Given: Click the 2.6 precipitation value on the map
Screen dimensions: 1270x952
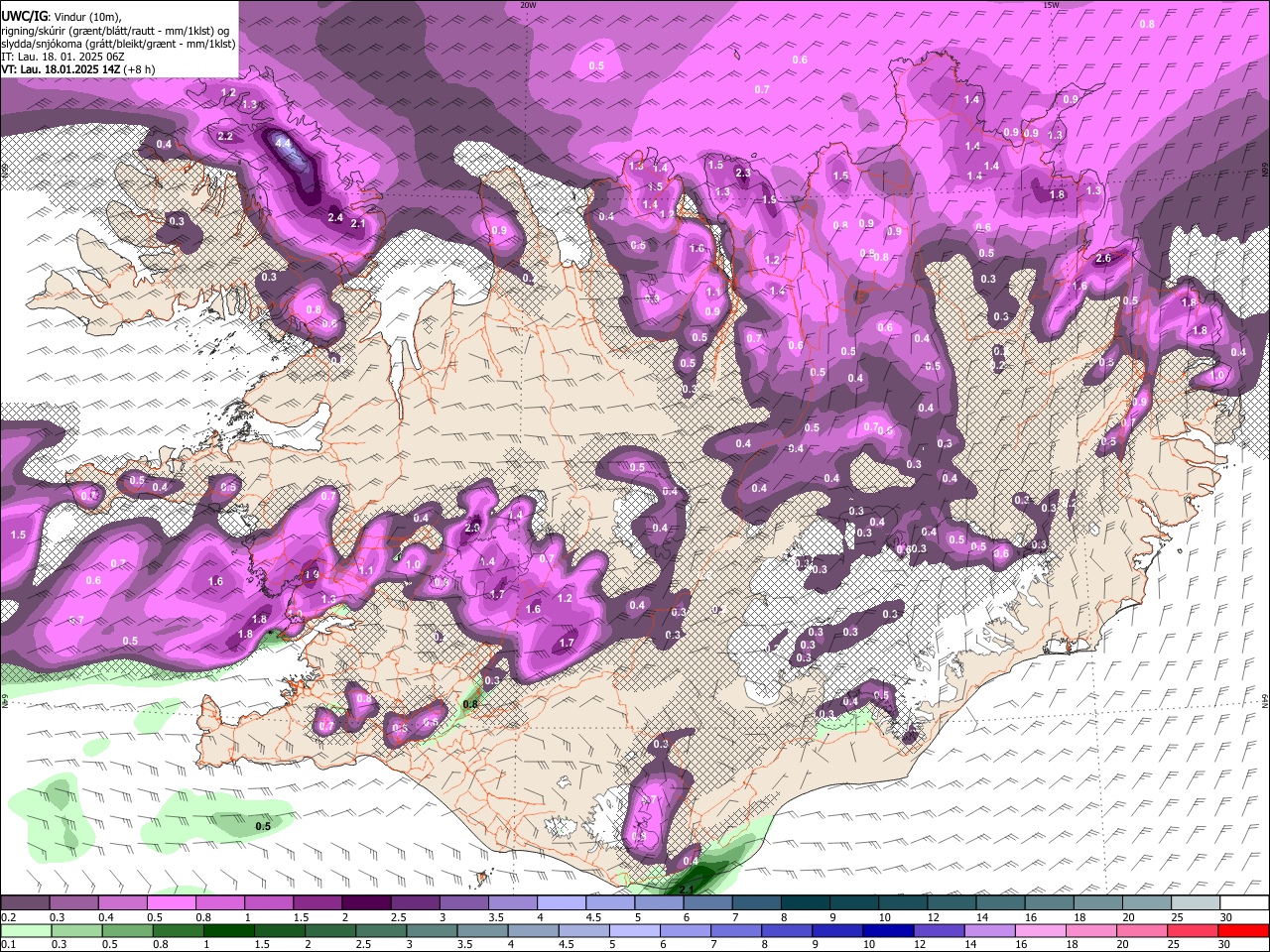Looking at the screenshot, I should (1103, 259).
